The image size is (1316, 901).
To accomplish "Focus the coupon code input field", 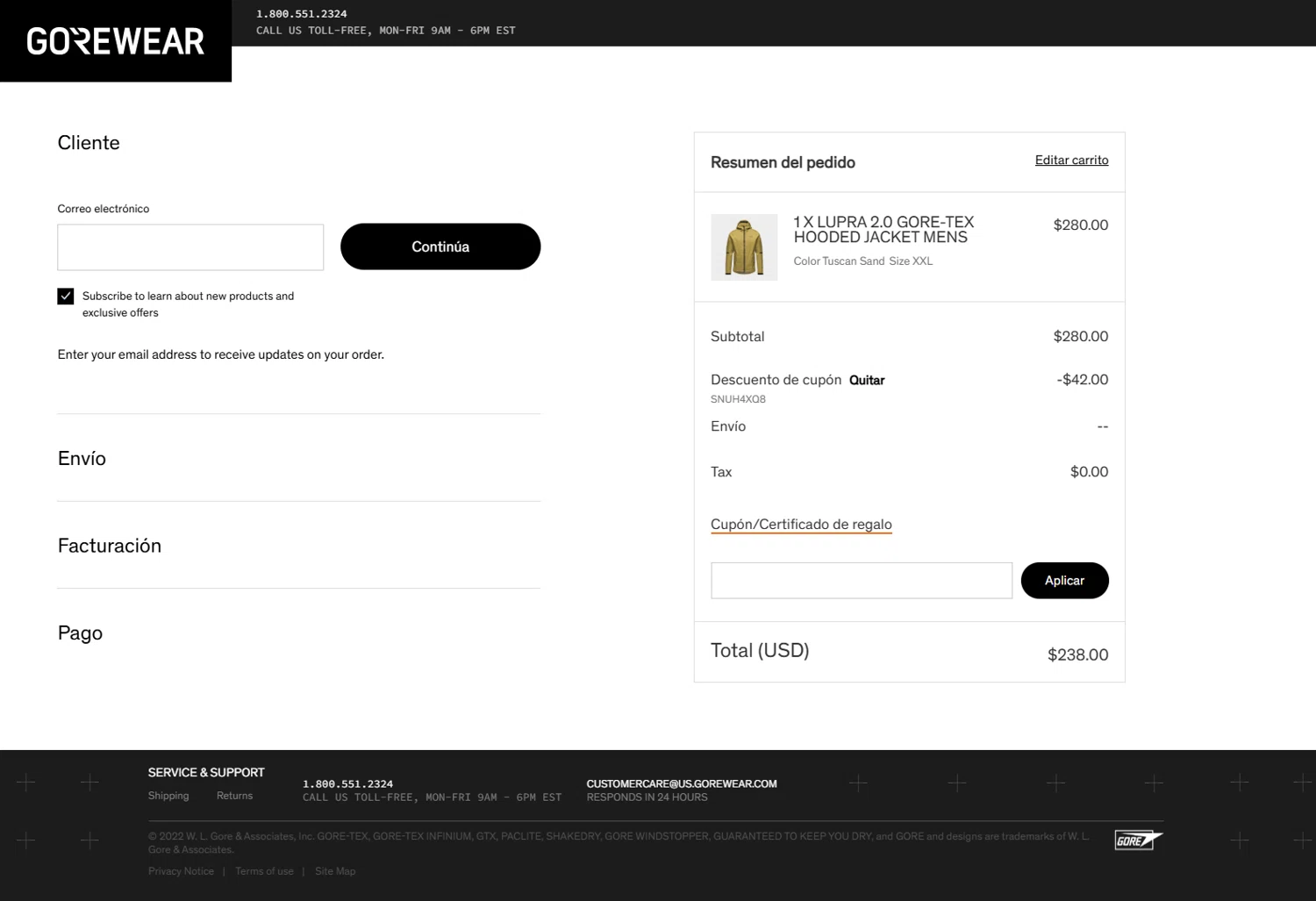I will [862, 581].
